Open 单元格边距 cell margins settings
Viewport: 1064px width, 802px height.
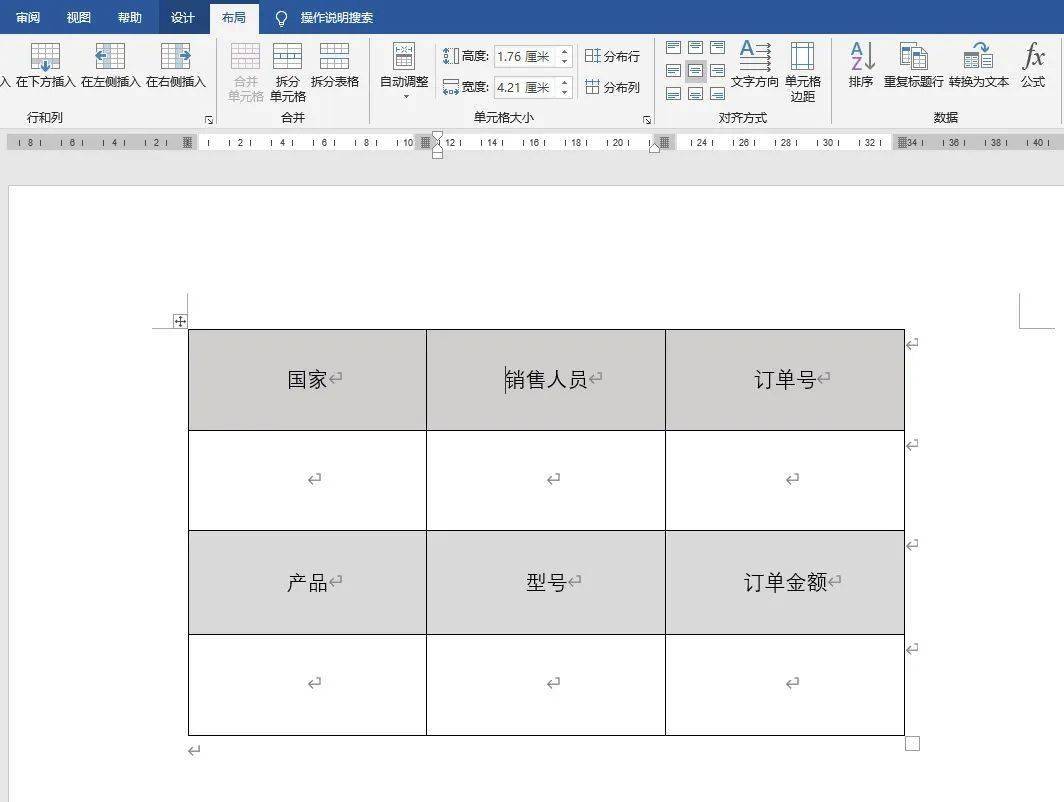tap(803, 72)
